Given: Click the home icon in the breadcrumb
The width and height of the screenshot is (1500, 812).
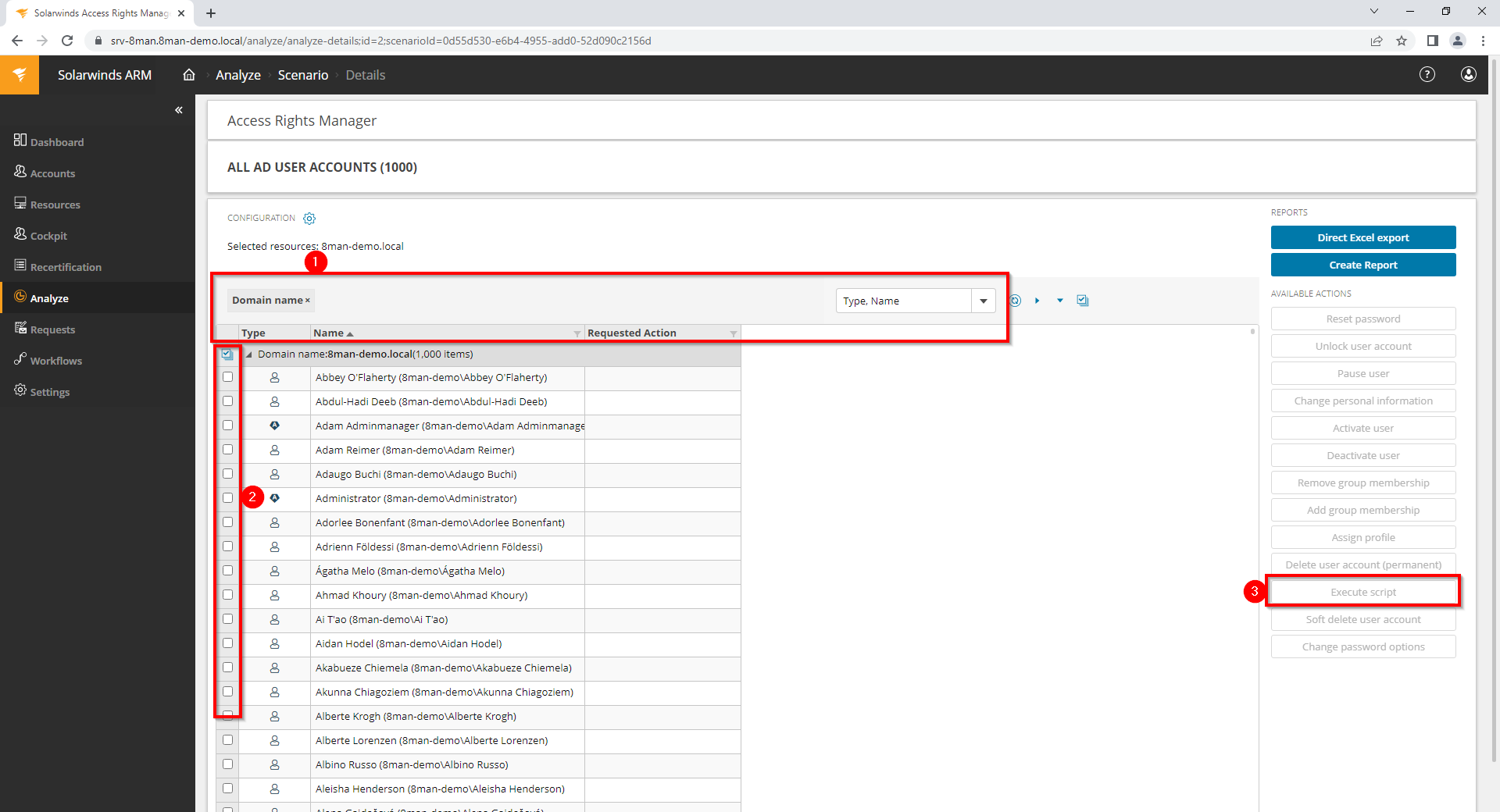Looking at the screenshot, I should [x=188, y=74].
